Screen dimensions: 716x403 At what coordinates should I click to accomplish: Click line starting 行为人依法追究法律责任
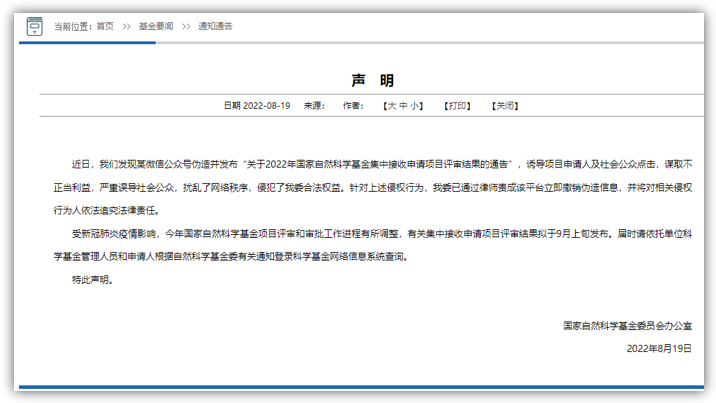[x=106, y=210]
